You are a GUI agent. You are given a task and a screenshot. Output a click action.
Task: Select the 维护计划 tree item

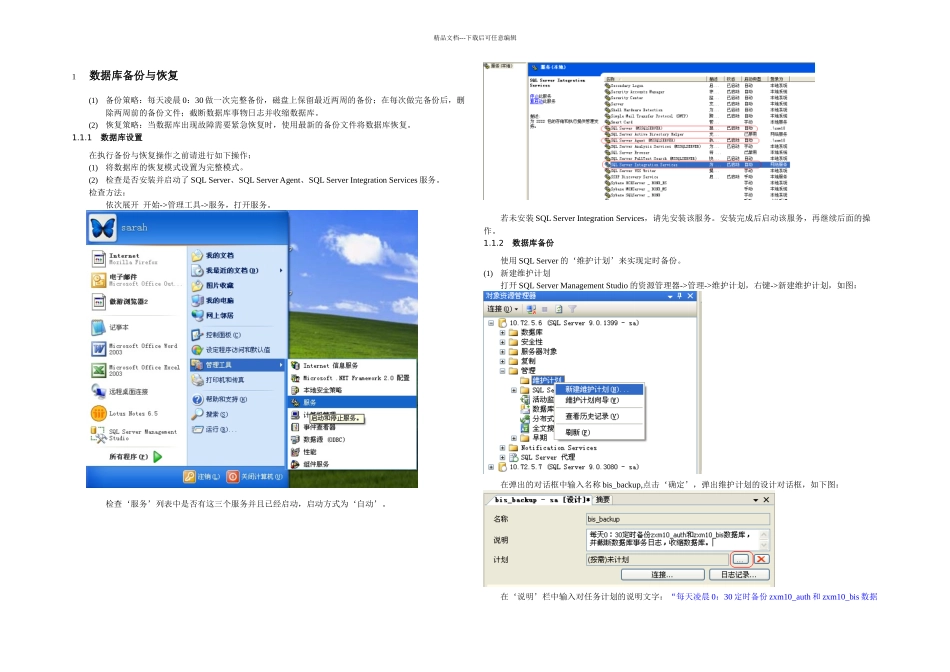547,381
